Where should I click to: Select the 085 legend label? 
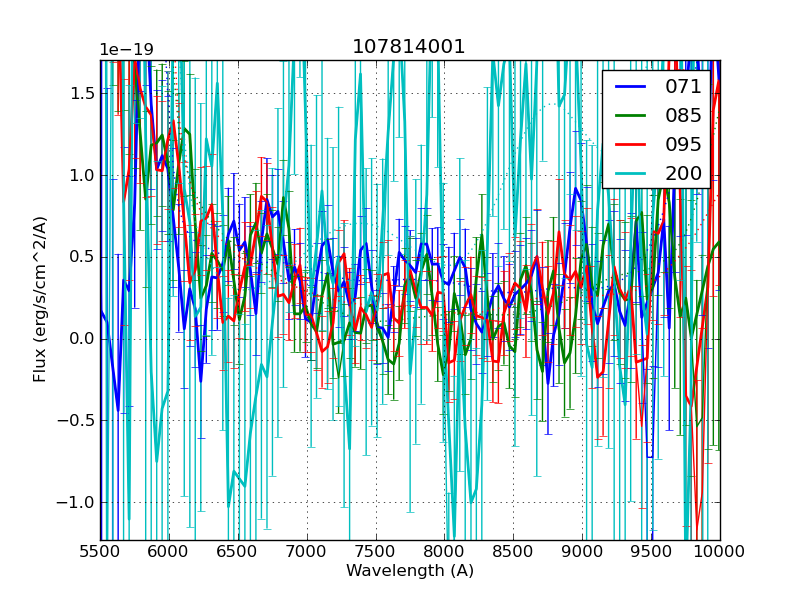click(x=683, y=115)
